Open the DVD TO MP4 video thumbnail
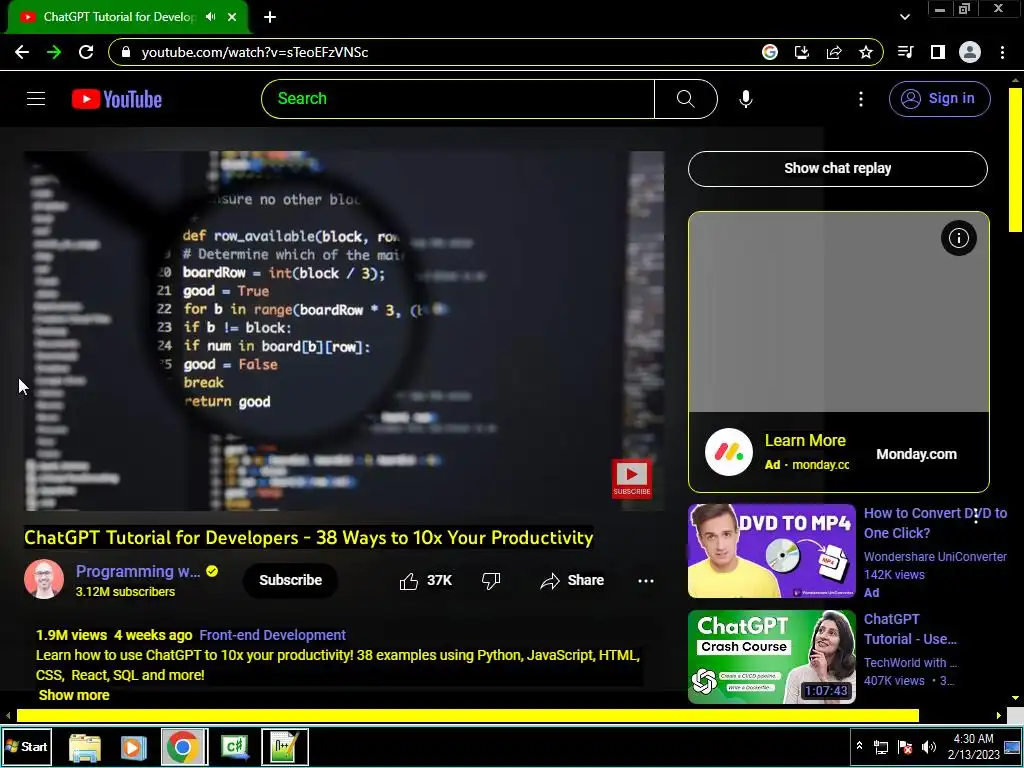This screenshot has width=1024, height=768. click(771, 551)
